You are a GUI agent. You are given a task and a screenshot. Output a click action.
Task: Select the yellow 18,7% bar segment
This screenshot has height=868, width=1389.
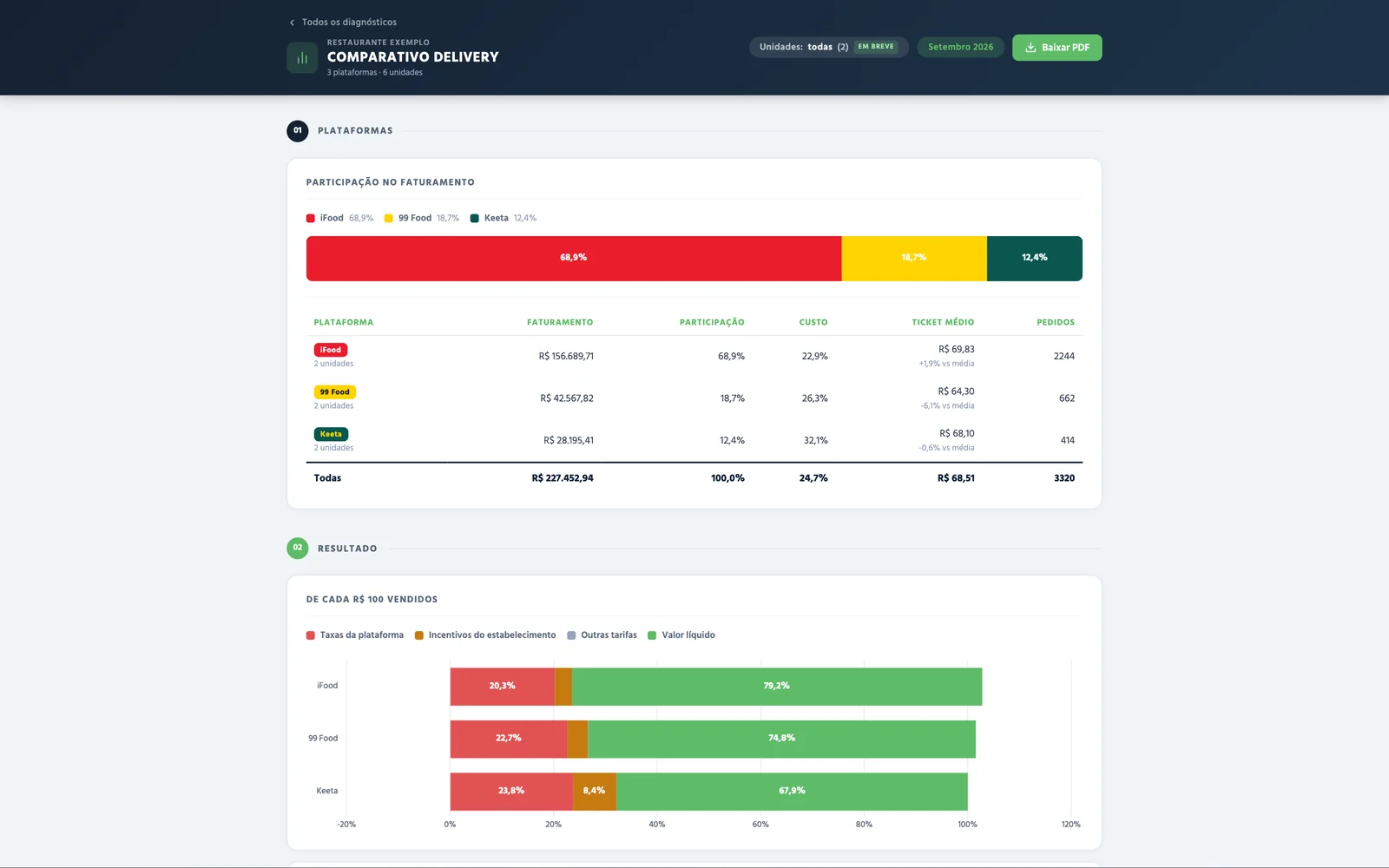coord(914,259)
